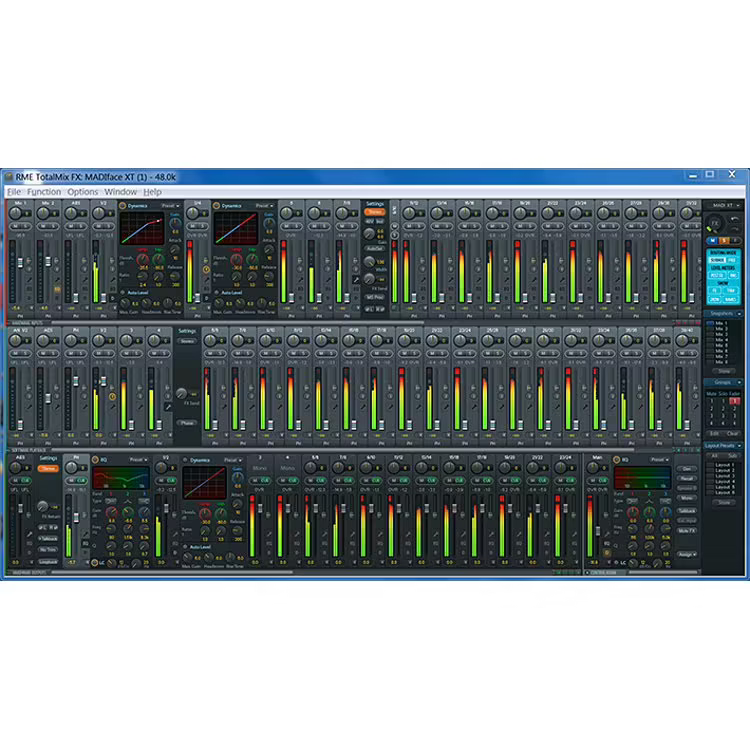Image resolution: width=750 pixels, height=750 pixels.
Task: Open the Function menu
Action: pos(44,191)
